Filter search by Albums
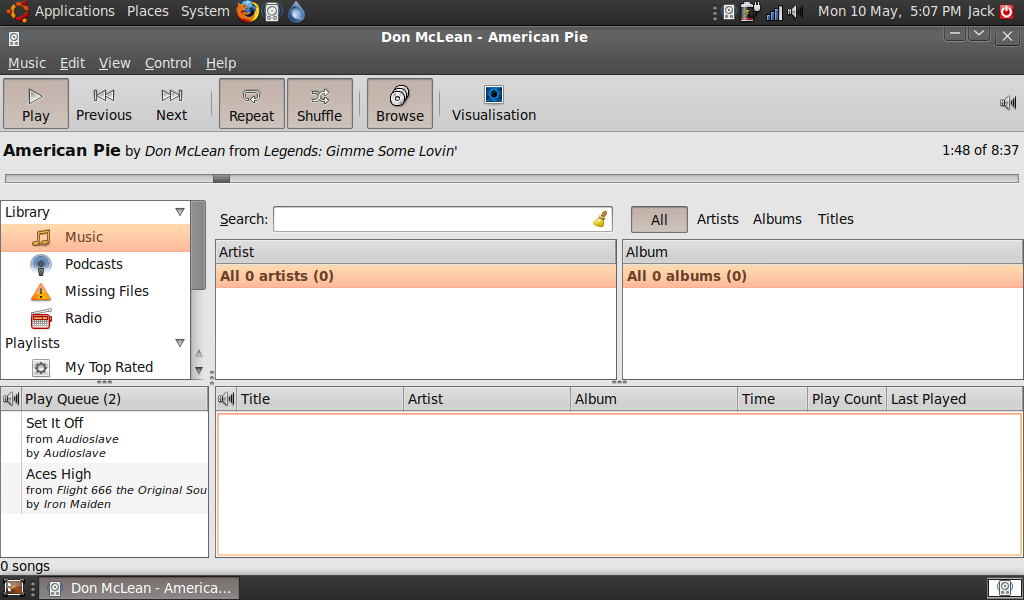The width and height of the screenshot is (1024, 600). click(777, 219)
